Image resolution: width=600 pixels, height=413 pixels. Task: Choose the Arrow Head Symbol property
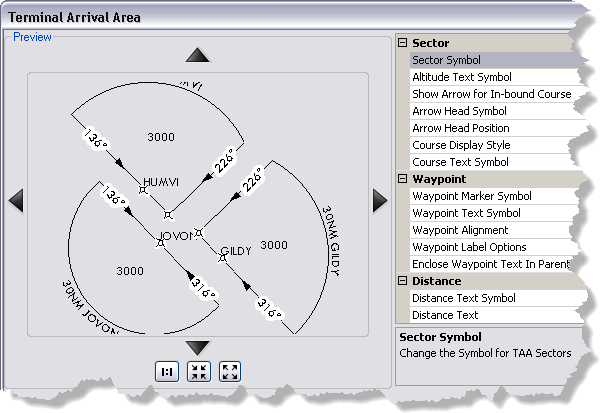(459, 111)
